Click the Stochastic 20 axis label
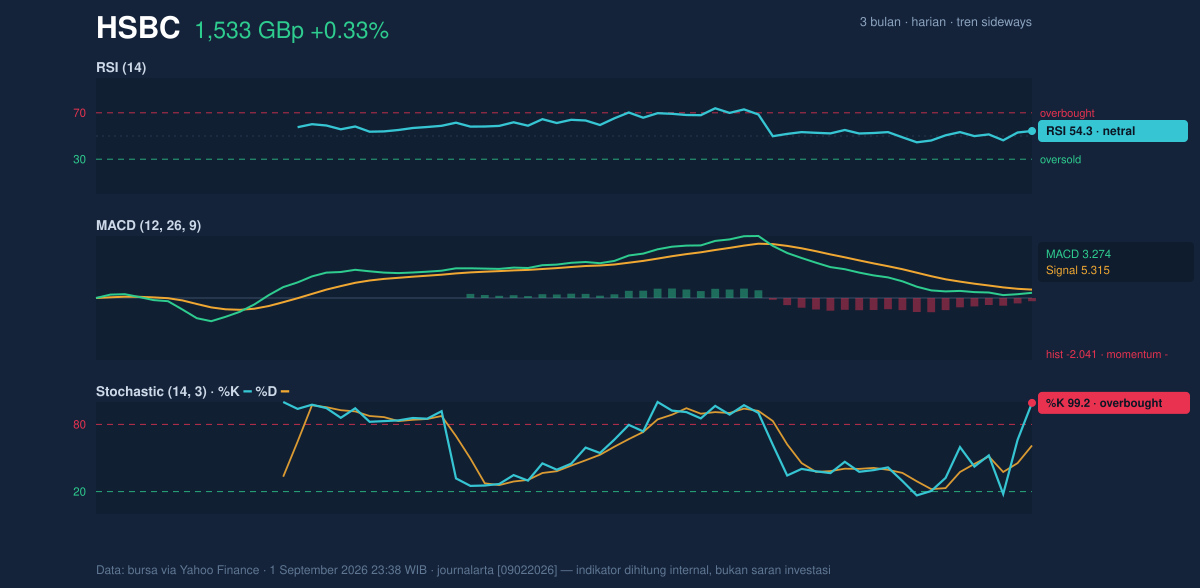The width and height of the screenshot is (1200, 588). [x=79, y=492]
